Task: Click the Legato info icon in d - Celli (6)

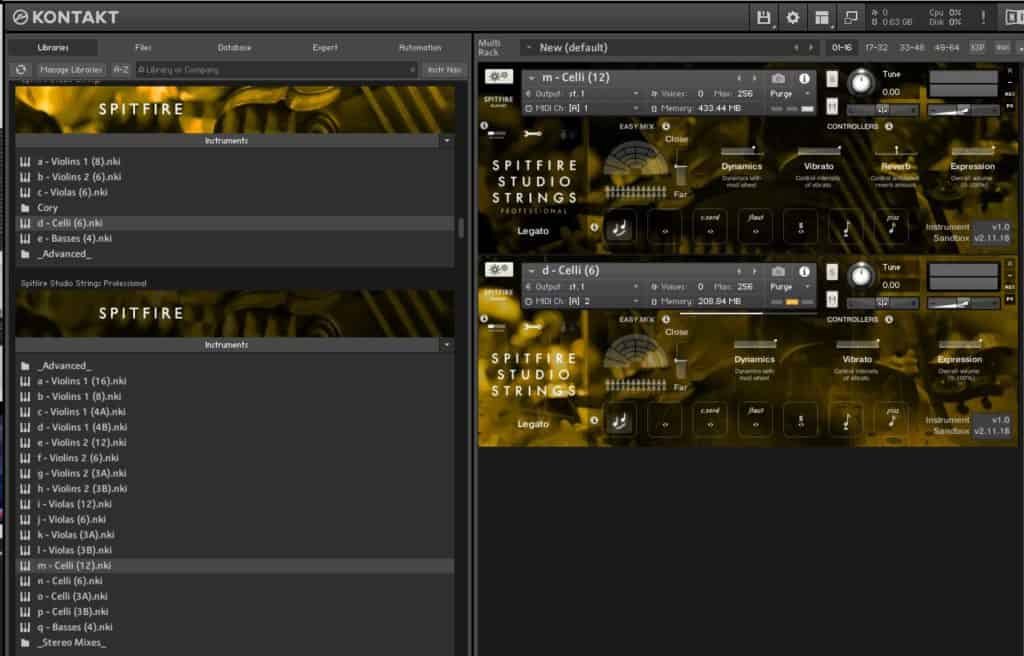Action: [x=594, y=420]
